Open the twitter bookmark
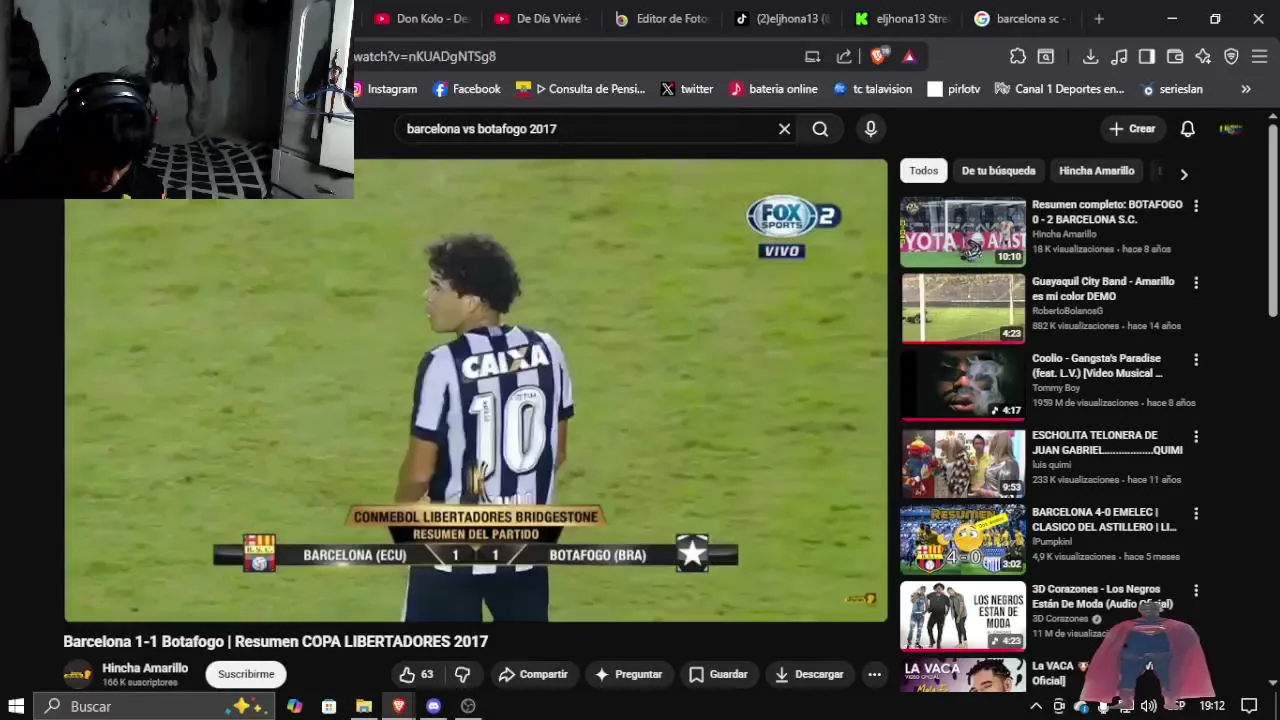Screen dimensions: 1280x720 pyautogui.click(x=687, y=89)
